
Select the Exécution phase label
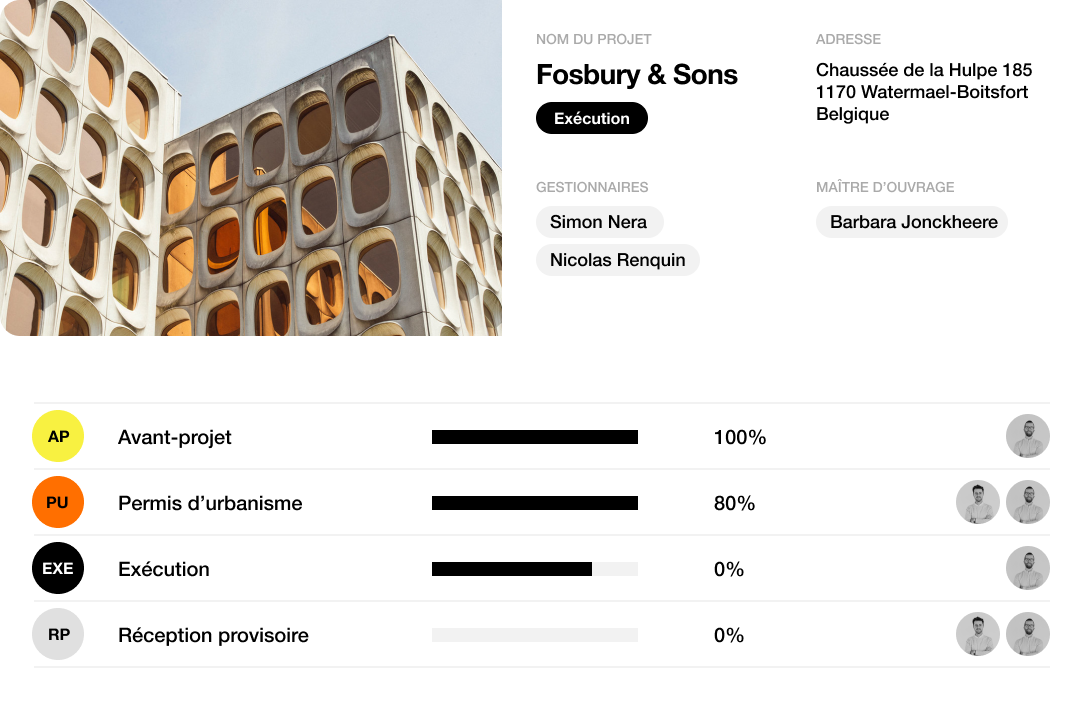click(x=163, y=568)
